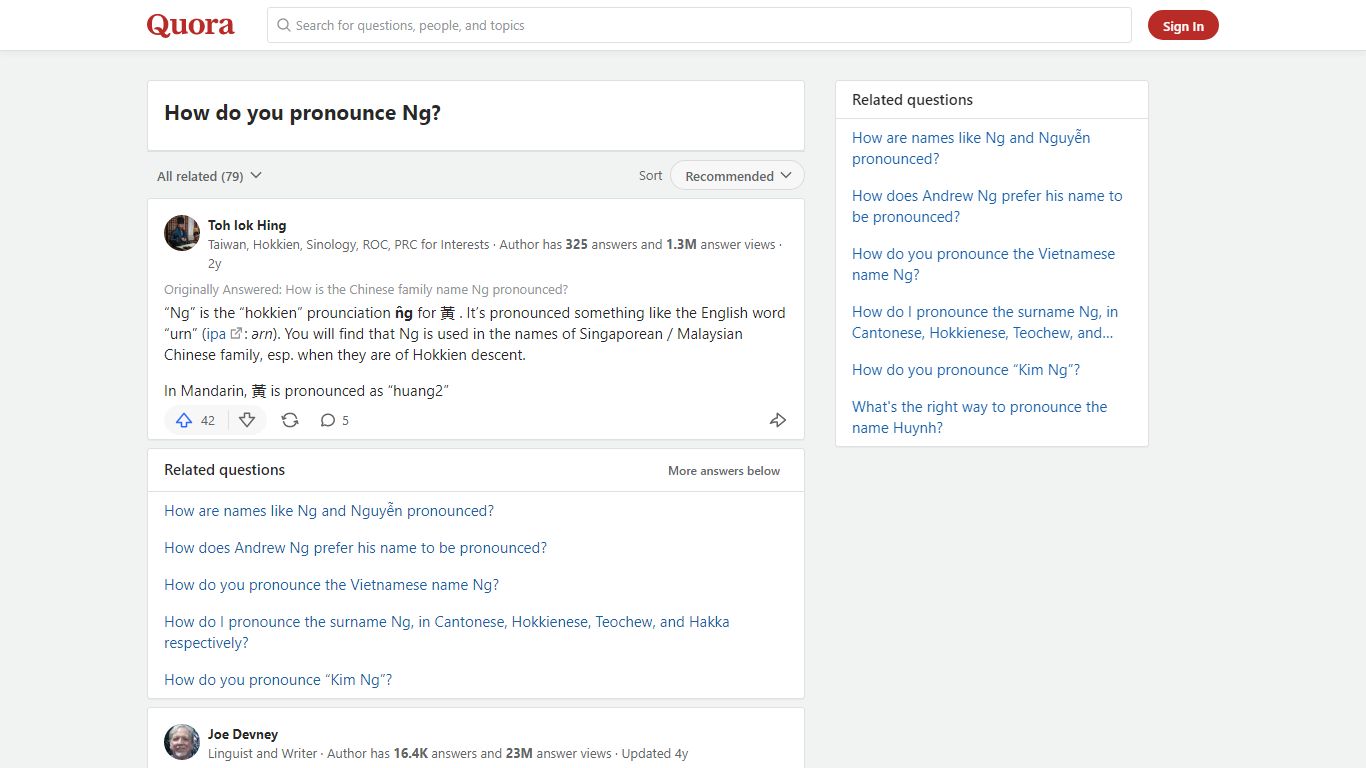Click the magnifier icon in search bar
The width and height of the screenshot is (1366, 768).
(284, 25)
